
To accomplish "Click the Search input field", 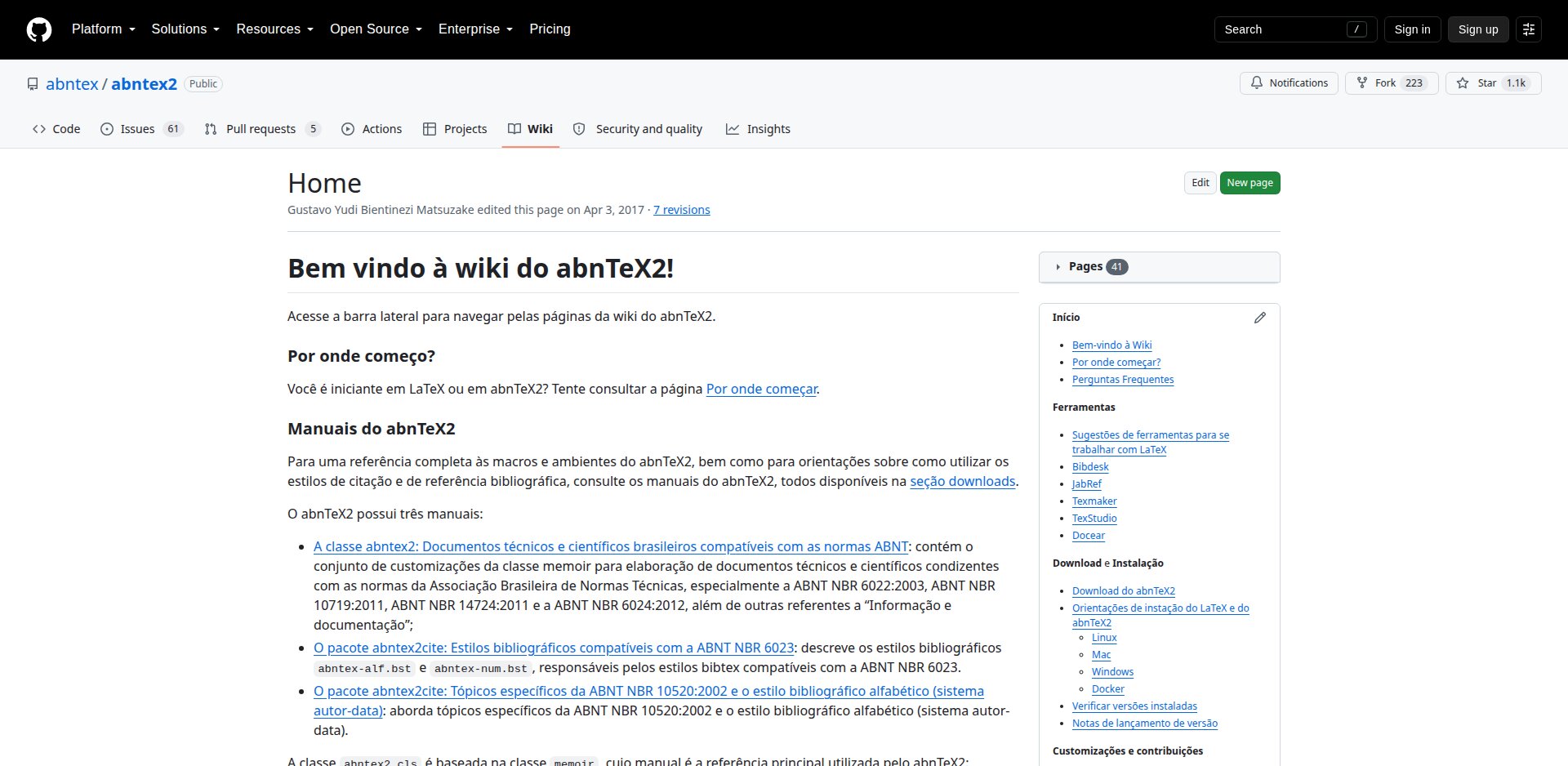I will pos(1295,29).
